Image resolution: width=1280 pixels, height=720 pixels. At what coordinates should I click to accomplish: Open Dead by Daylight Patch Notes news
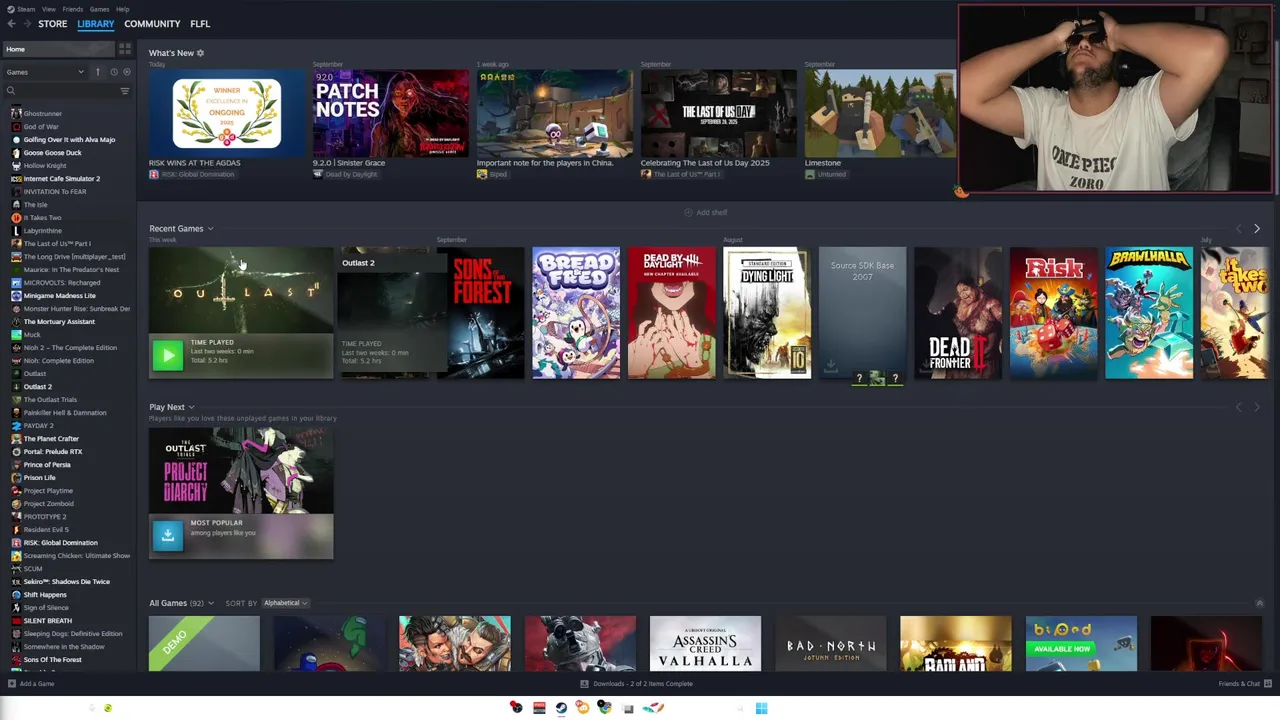pyautogui.click(x=390, y=113)
